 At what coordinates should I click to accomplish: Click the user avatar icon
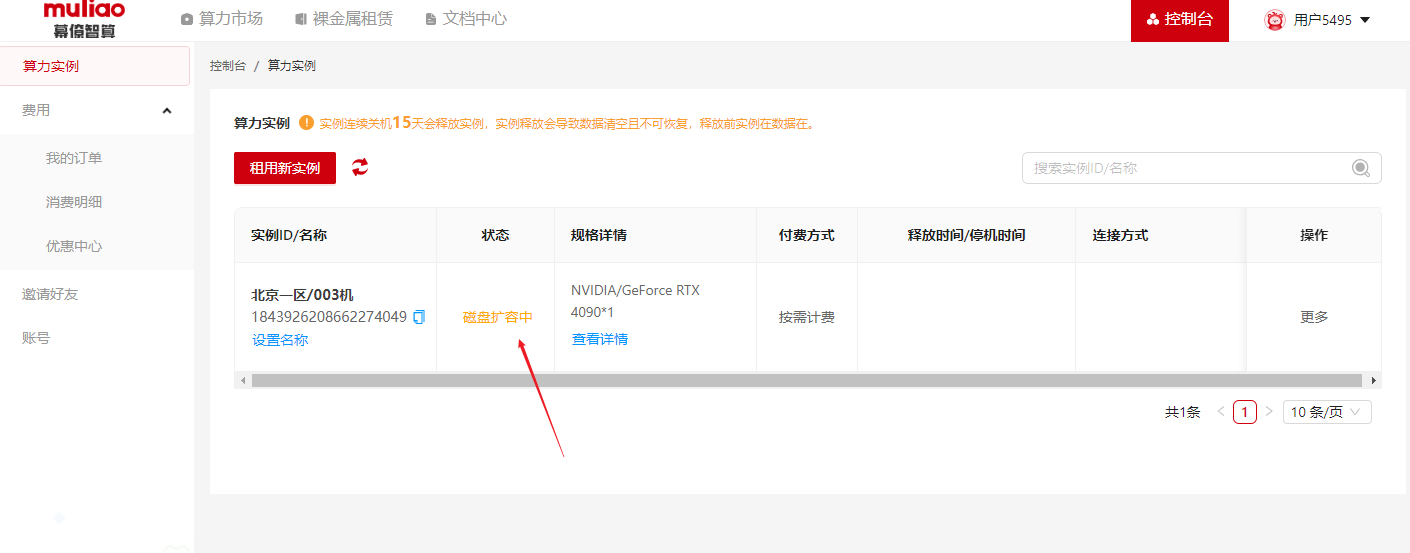tap(1274, 20)
